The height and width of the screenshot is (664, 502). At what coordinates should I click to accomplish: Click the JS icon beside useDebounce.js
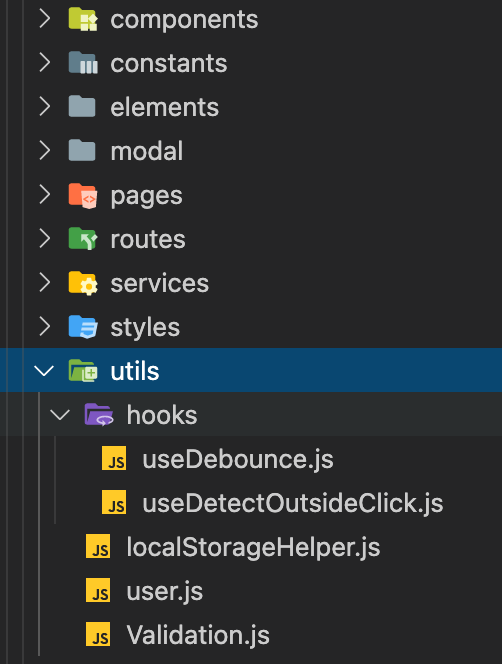click(114, 459)
